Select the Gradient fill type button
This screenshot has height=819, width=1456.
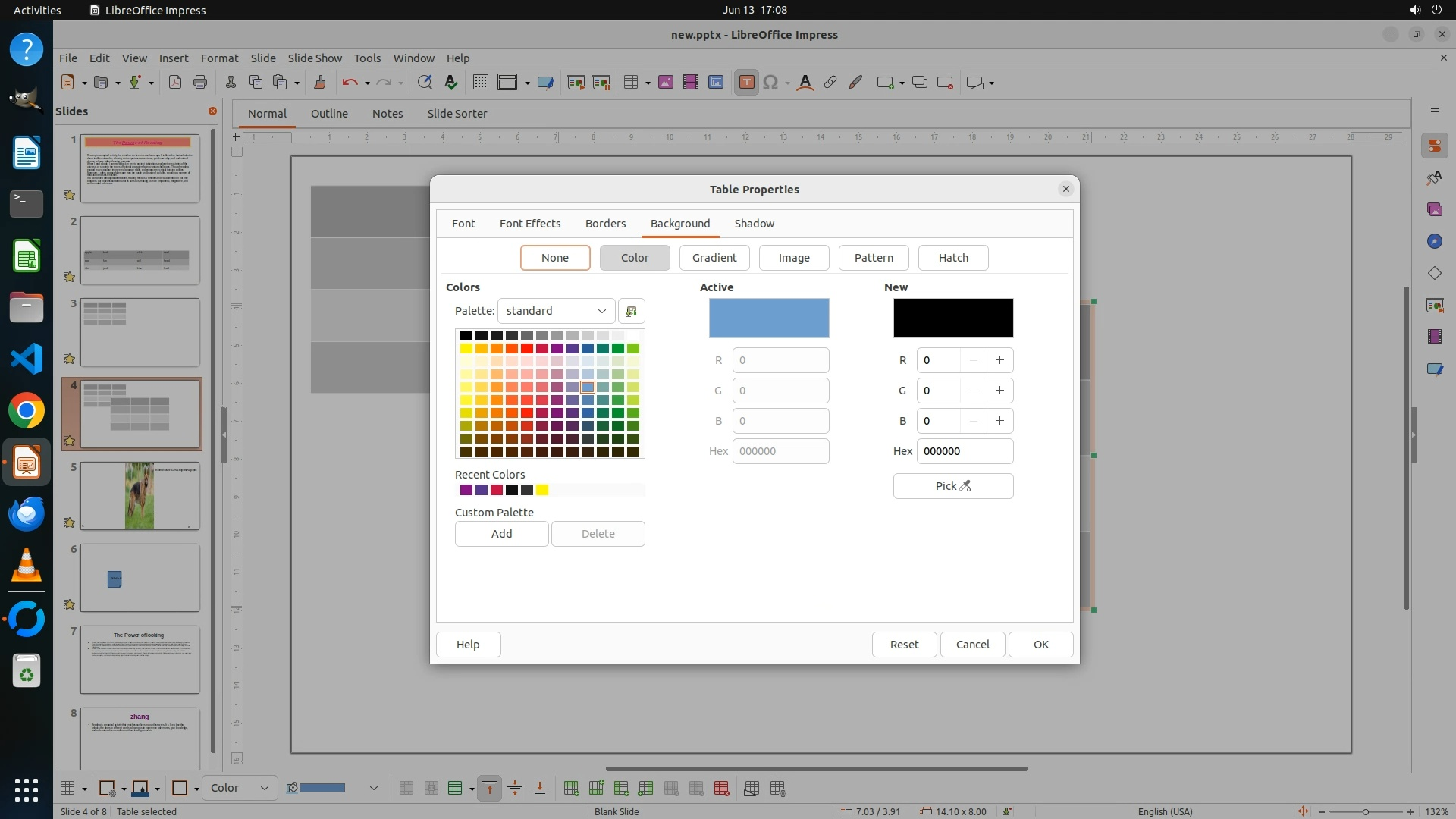click(x=714, y=258)
